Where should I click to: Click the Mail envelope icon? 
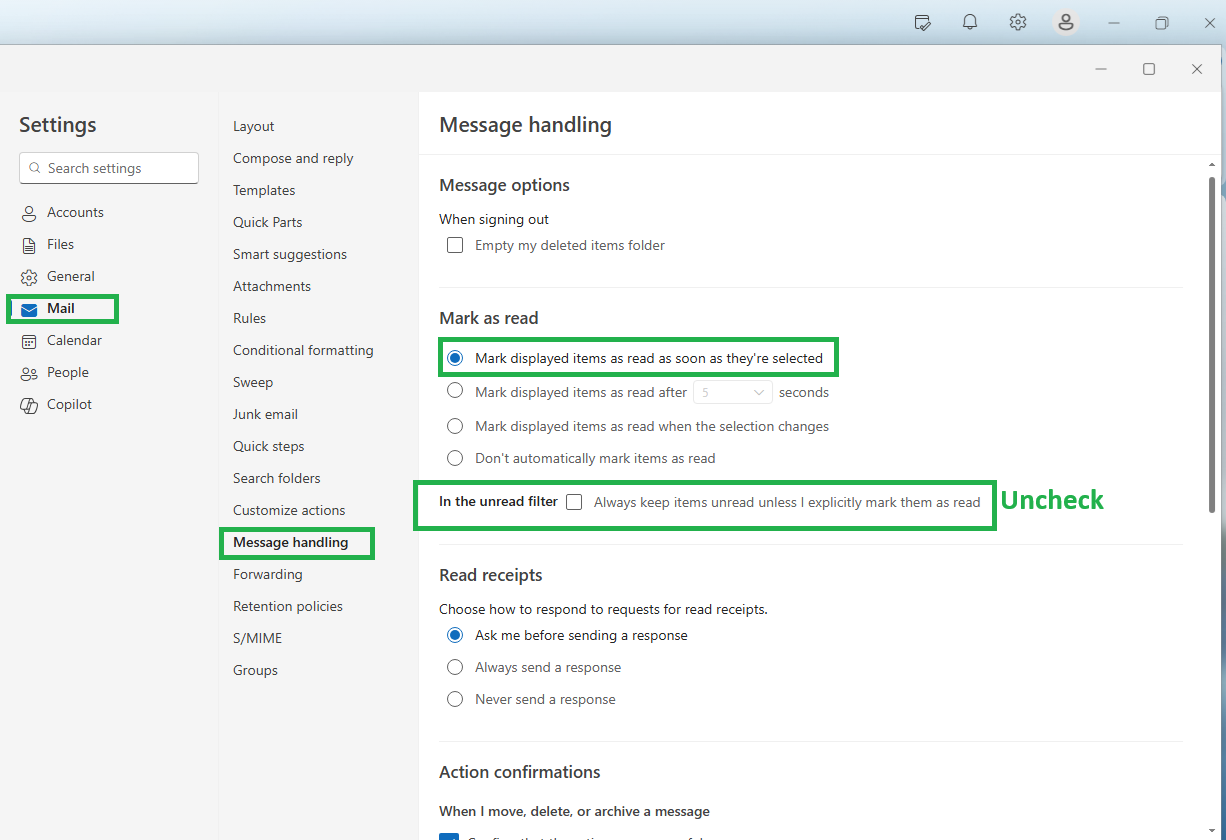[29, 309]
